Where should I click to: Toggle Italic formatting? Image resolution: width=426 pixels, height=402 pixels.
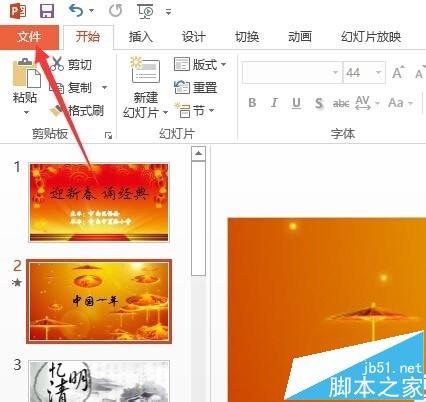pyautogui.click(x=274, y=103)
